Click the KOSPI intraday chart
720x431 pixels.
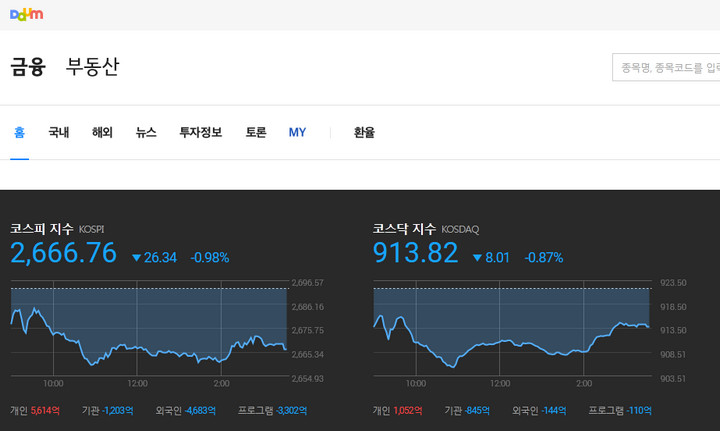click(x=149, y=328)
